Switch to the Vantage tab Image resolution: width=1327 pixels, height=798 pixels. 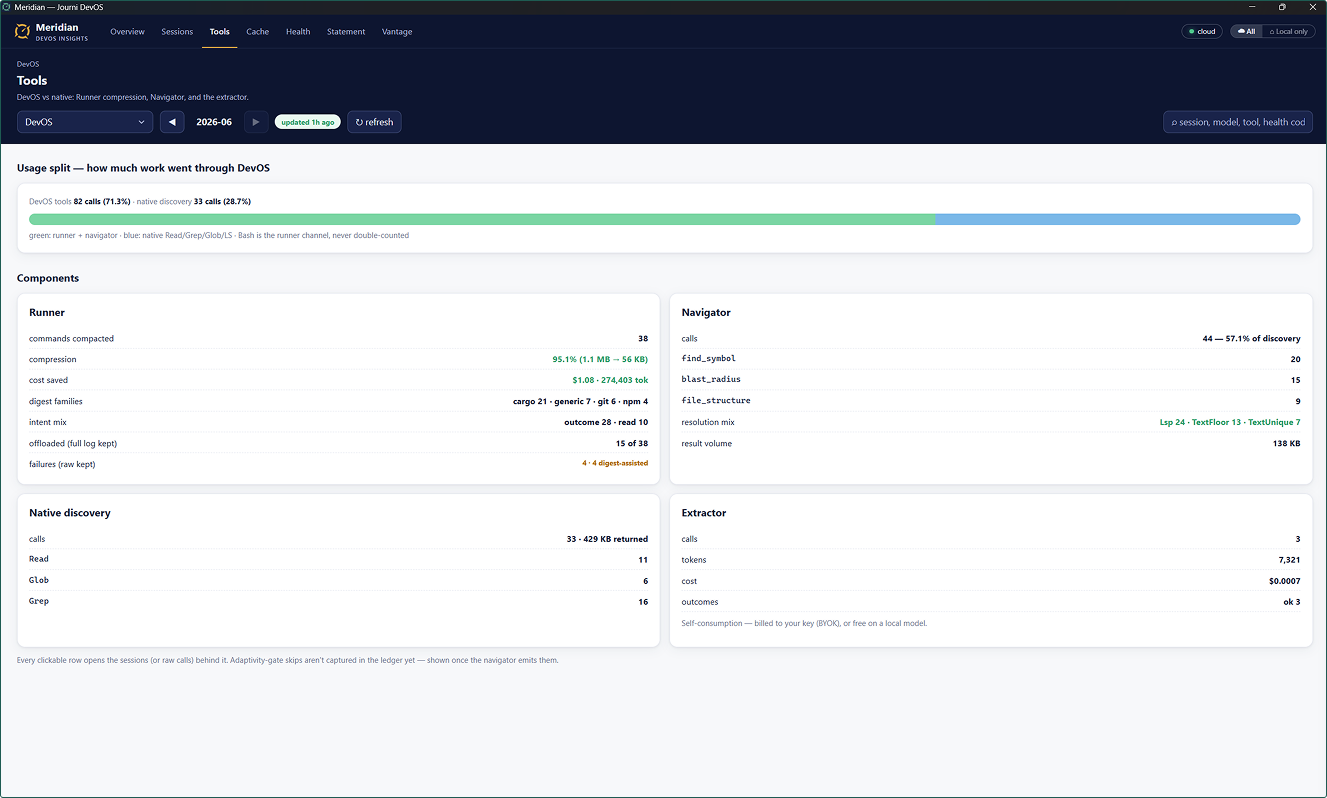point(397,32)
